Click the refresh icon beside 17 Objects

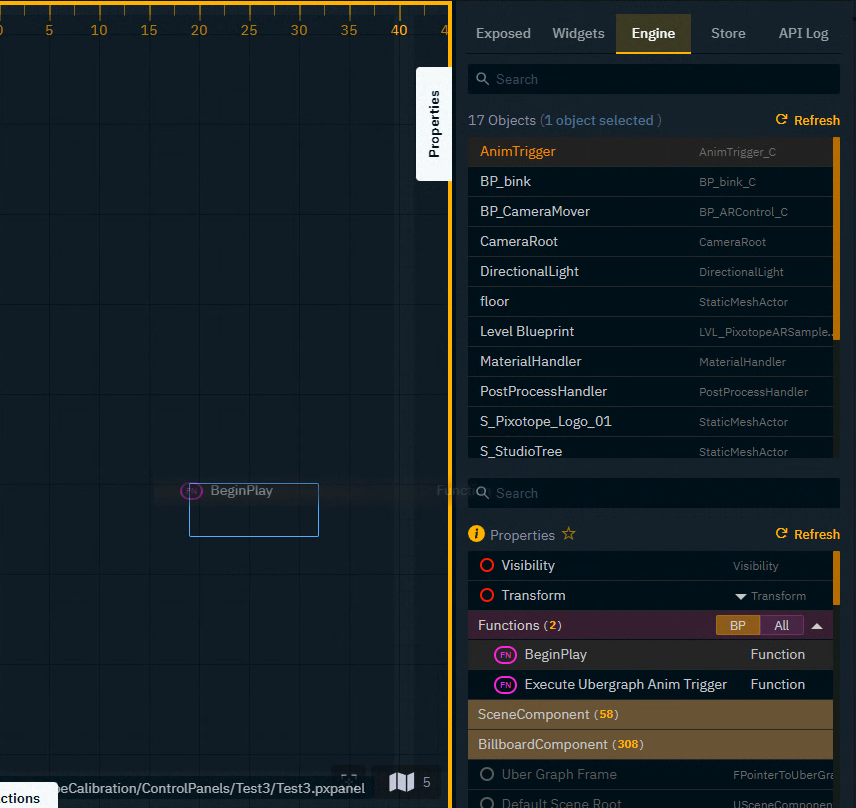(781, 119)
